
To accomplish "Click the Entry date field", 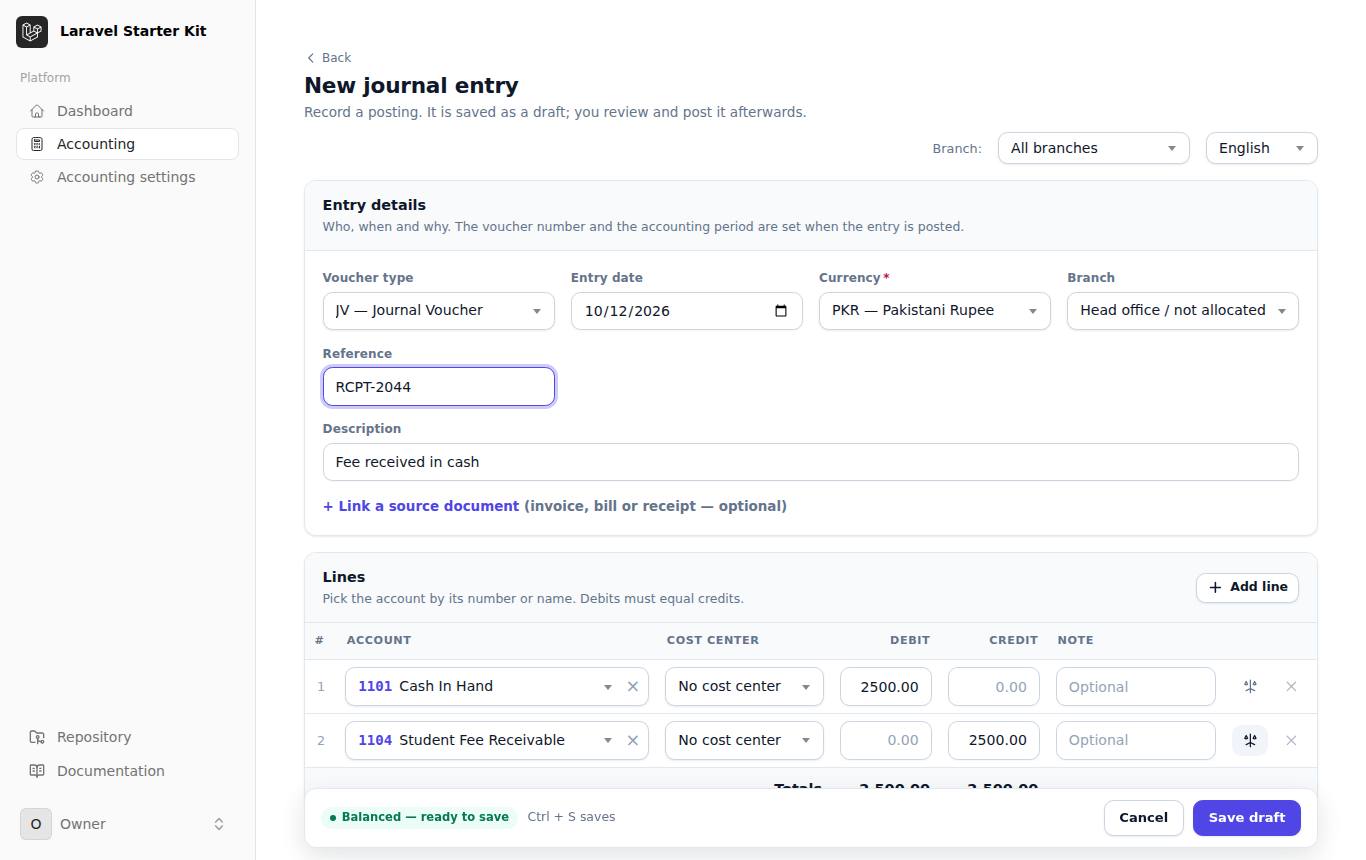I will [x=686, y=311].
